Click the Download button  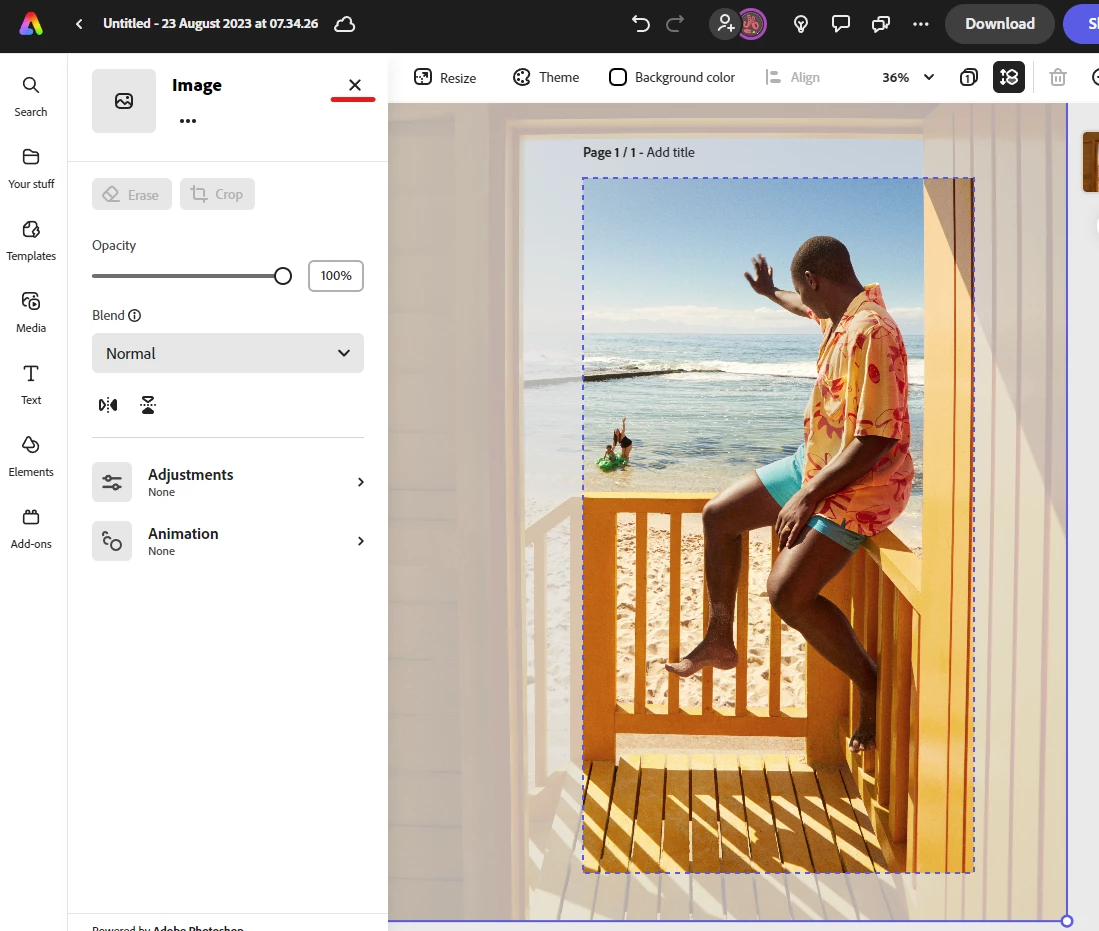[999, 24]
